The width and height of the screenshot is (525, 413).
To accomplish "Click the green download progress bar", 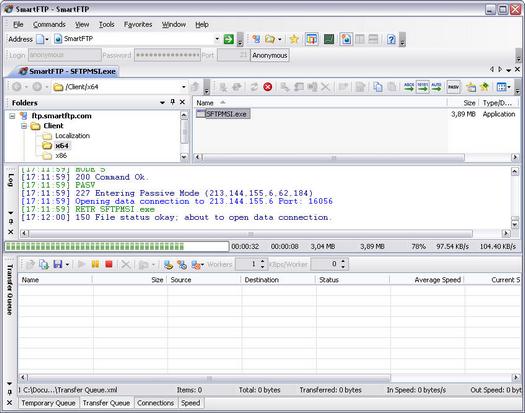I will pyautogui.click(x=117, y=247).
